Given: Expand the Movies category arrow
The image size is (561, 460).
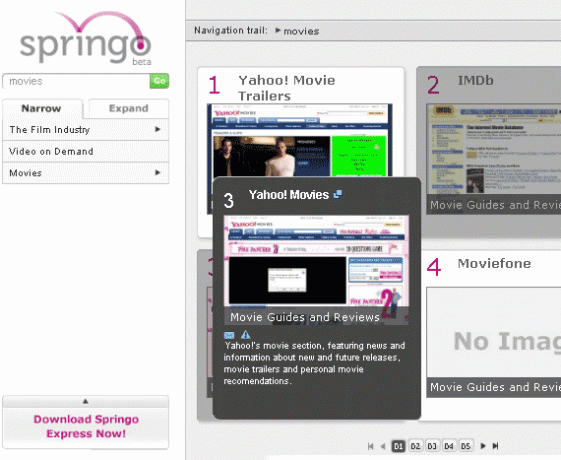Looking at the screenshot, I should (158, 172).
